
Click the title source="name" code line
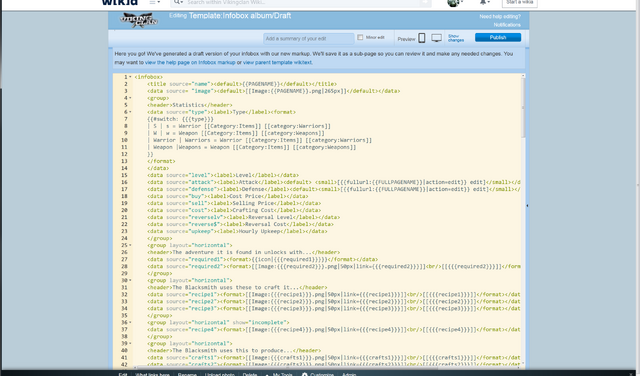[x=242, y=84]
